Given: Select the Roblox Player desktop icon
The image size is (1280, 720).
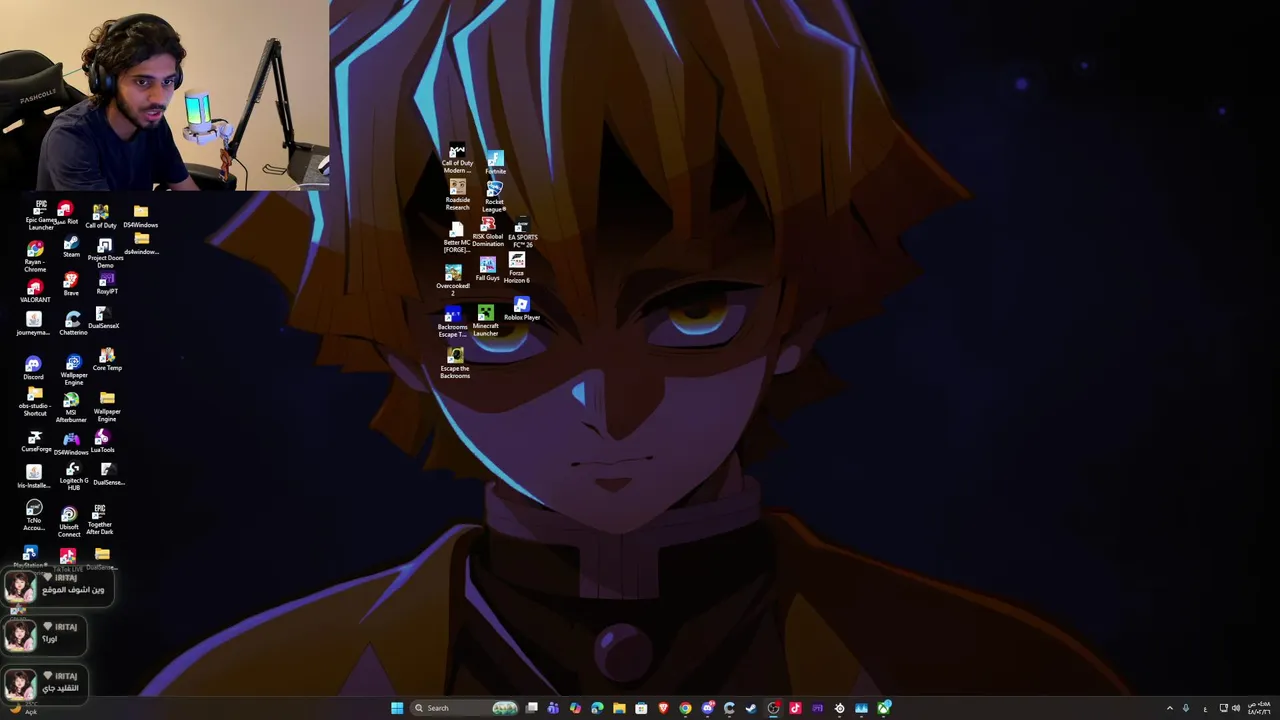Looking at the screenshot, I should (521, 309).
